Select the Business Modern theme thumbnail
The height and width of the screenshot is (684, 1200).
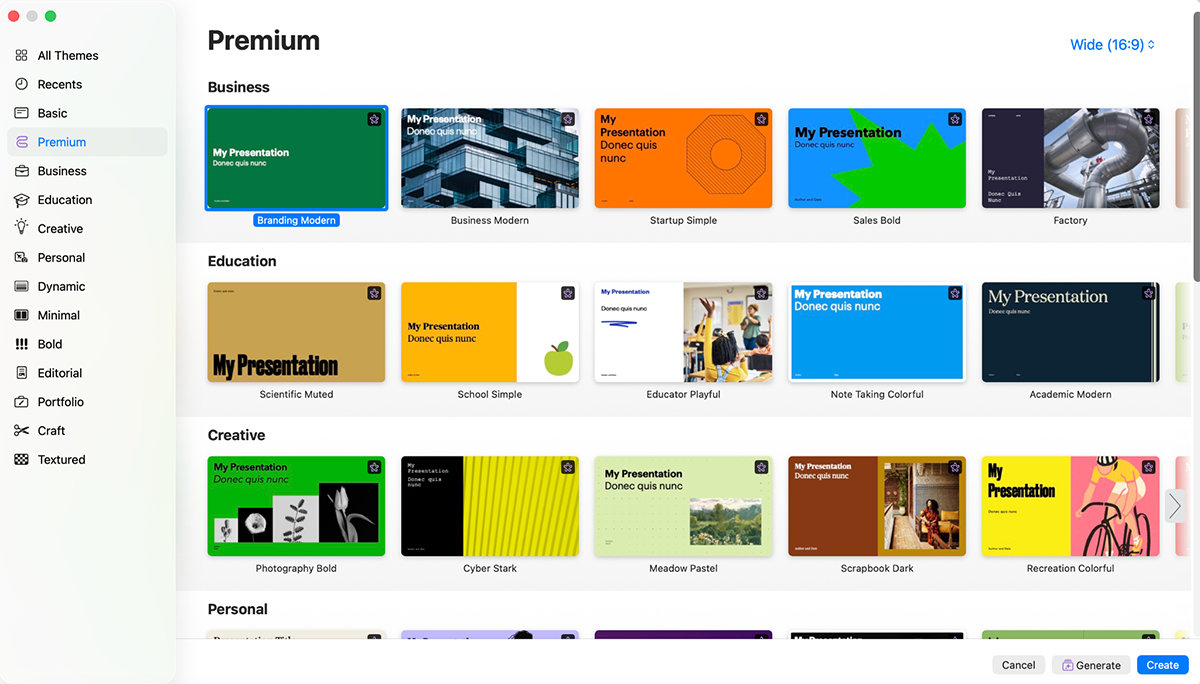coord(489,158)
